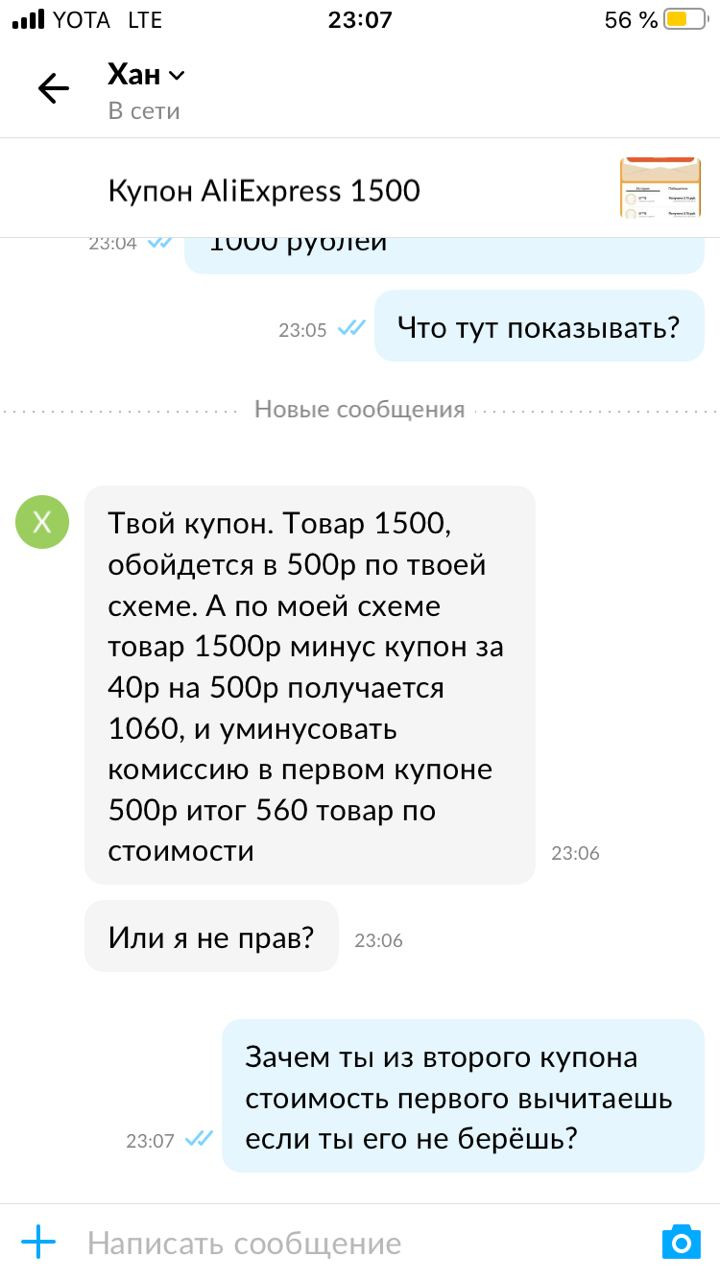Tap the battery icon in status bar
This screenshot has height=1280, width=720.
pyautogui.click(x=685, y=20)
